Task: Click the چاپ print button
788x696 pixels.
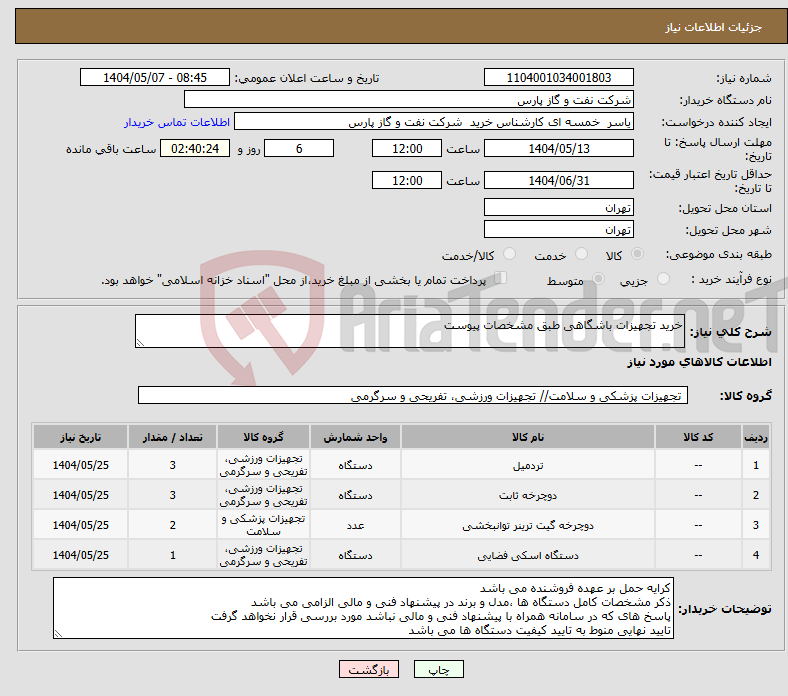Action: pos(439,669)
